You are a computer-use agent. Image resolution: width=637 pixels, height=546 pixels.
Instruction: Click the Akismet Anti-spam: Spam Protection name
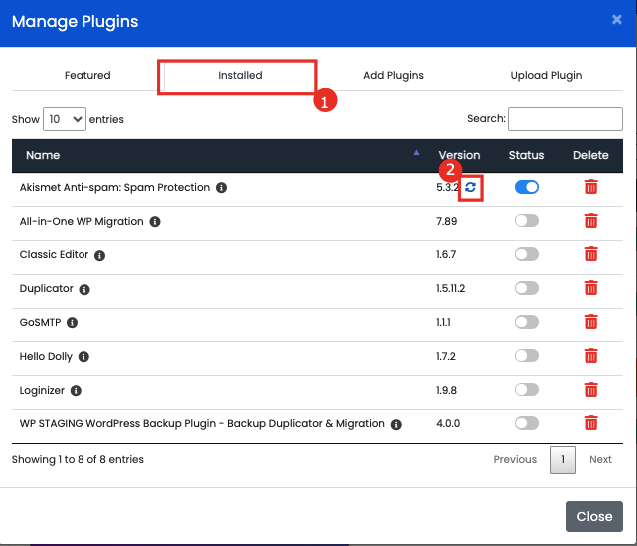[115, 187]
